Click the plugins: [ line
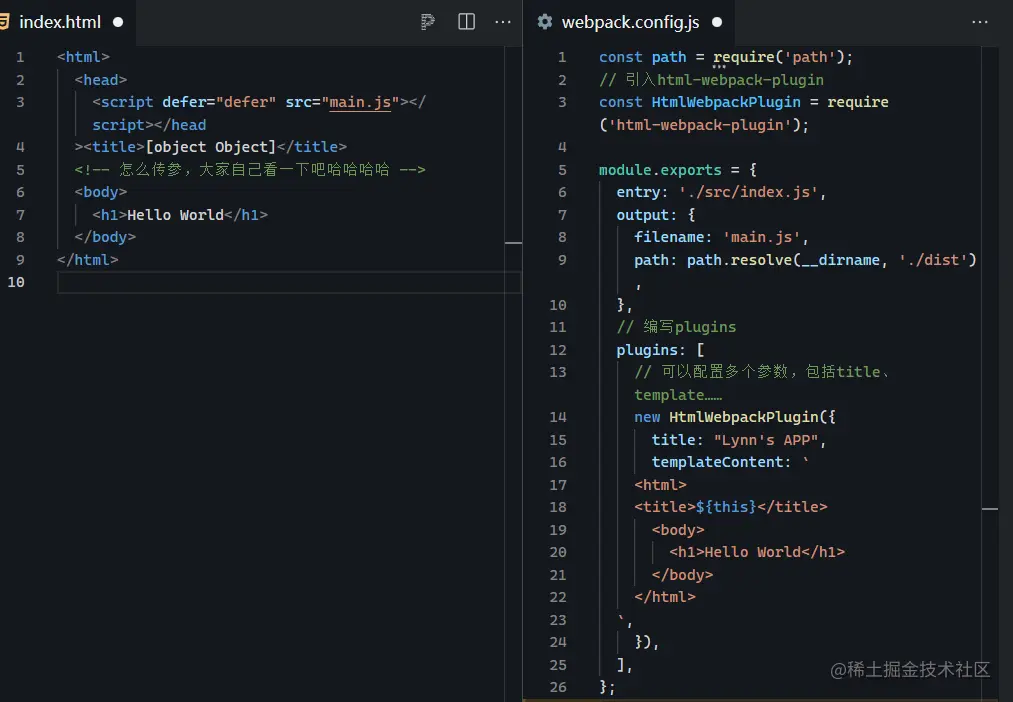Viewport: 1013px width, 702px height. (660, 349)
